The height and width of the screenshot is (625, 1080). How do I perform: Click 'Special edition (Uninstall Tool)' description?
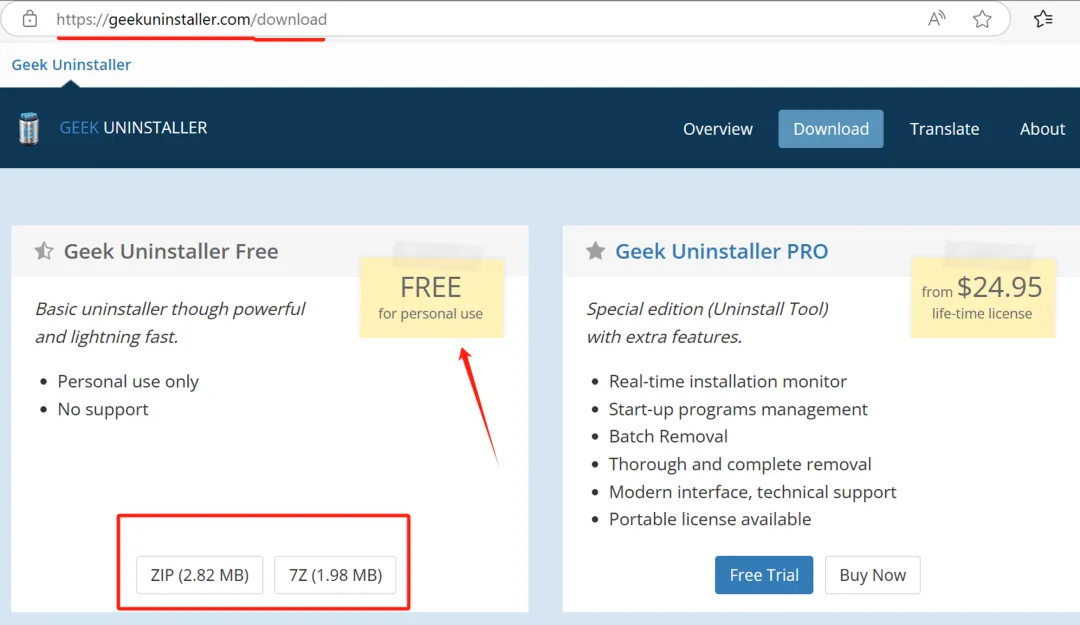pos(707,309)
